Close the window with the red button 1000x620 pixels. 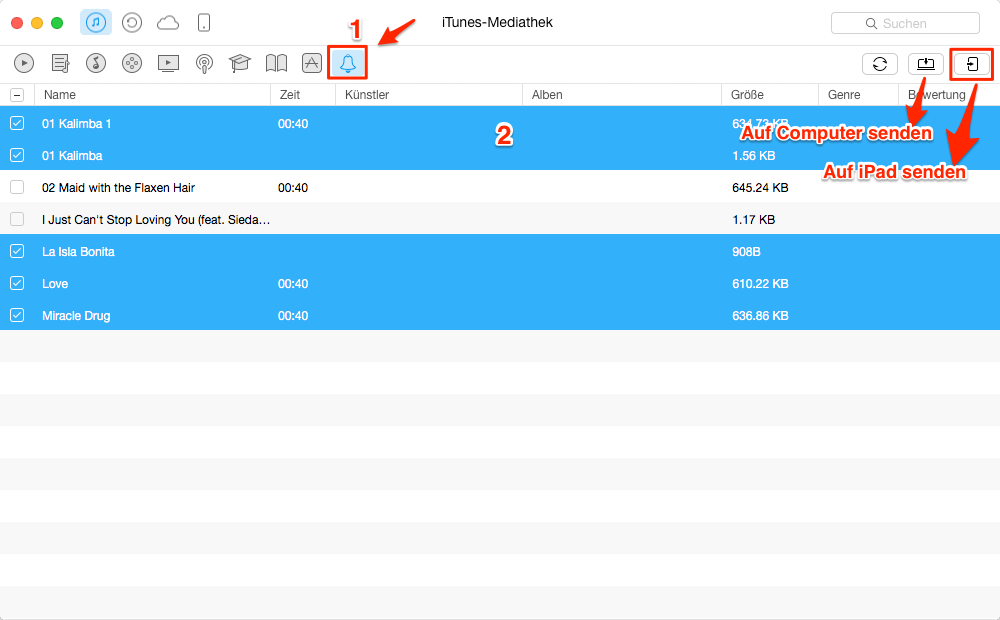(17, 23)
